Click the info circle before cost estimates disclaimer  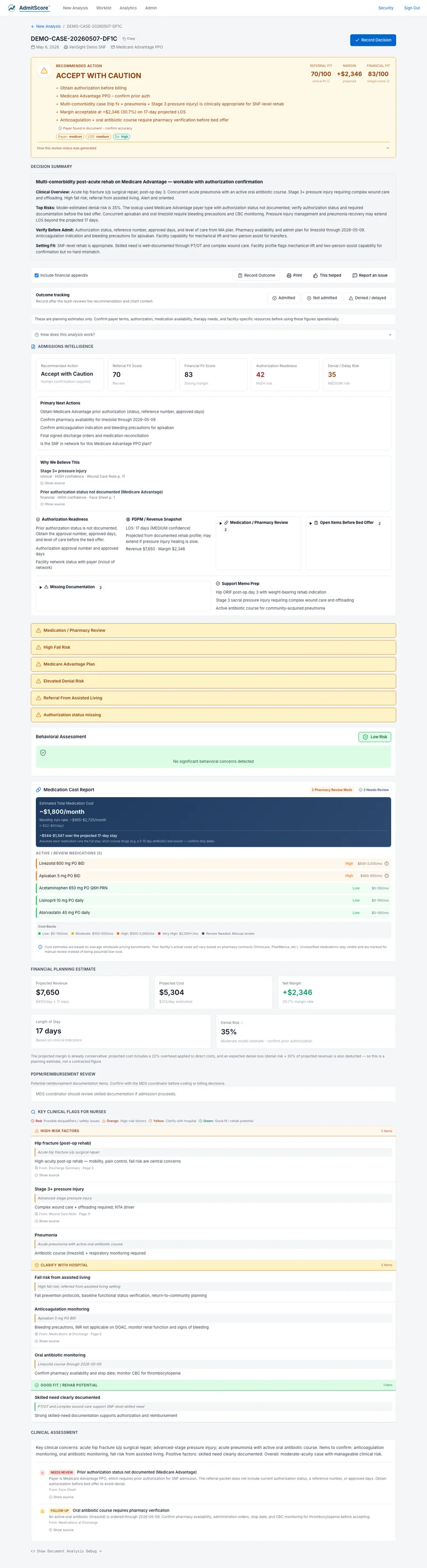(x=40, y=946)
